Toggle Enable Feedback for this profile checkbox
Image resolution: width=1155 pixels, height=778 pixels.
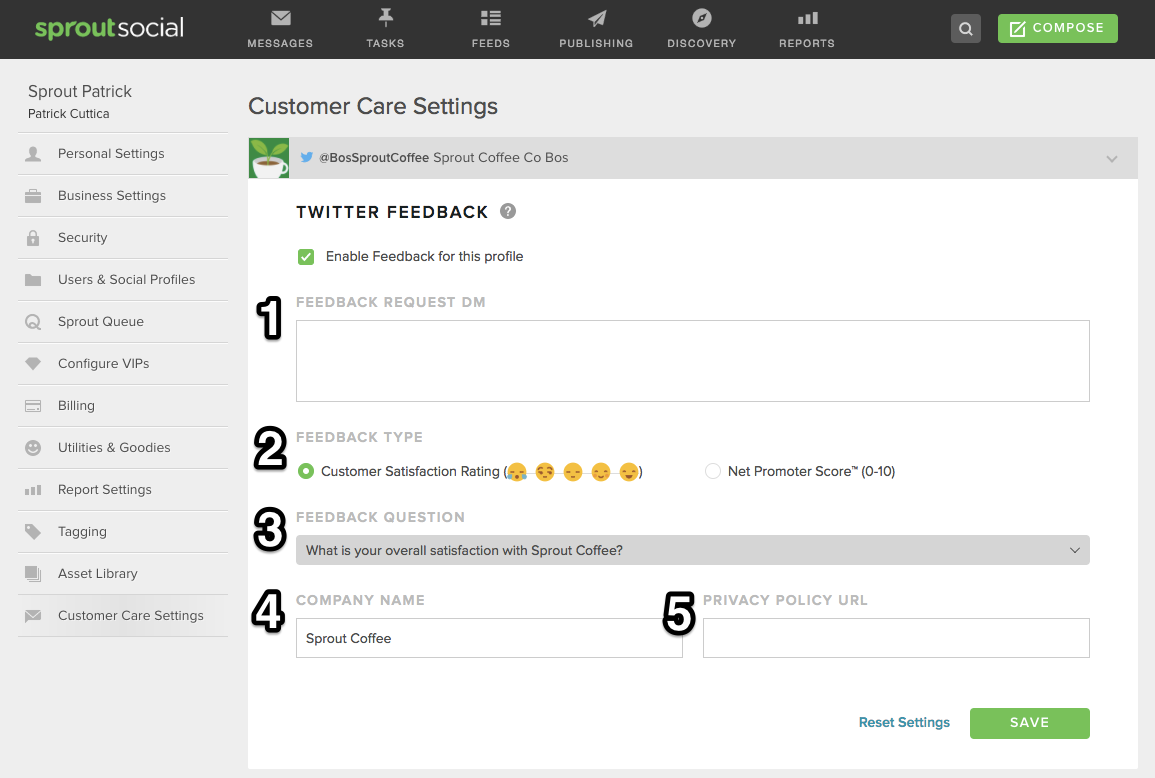pyautogui.click(x=306, y=256)
